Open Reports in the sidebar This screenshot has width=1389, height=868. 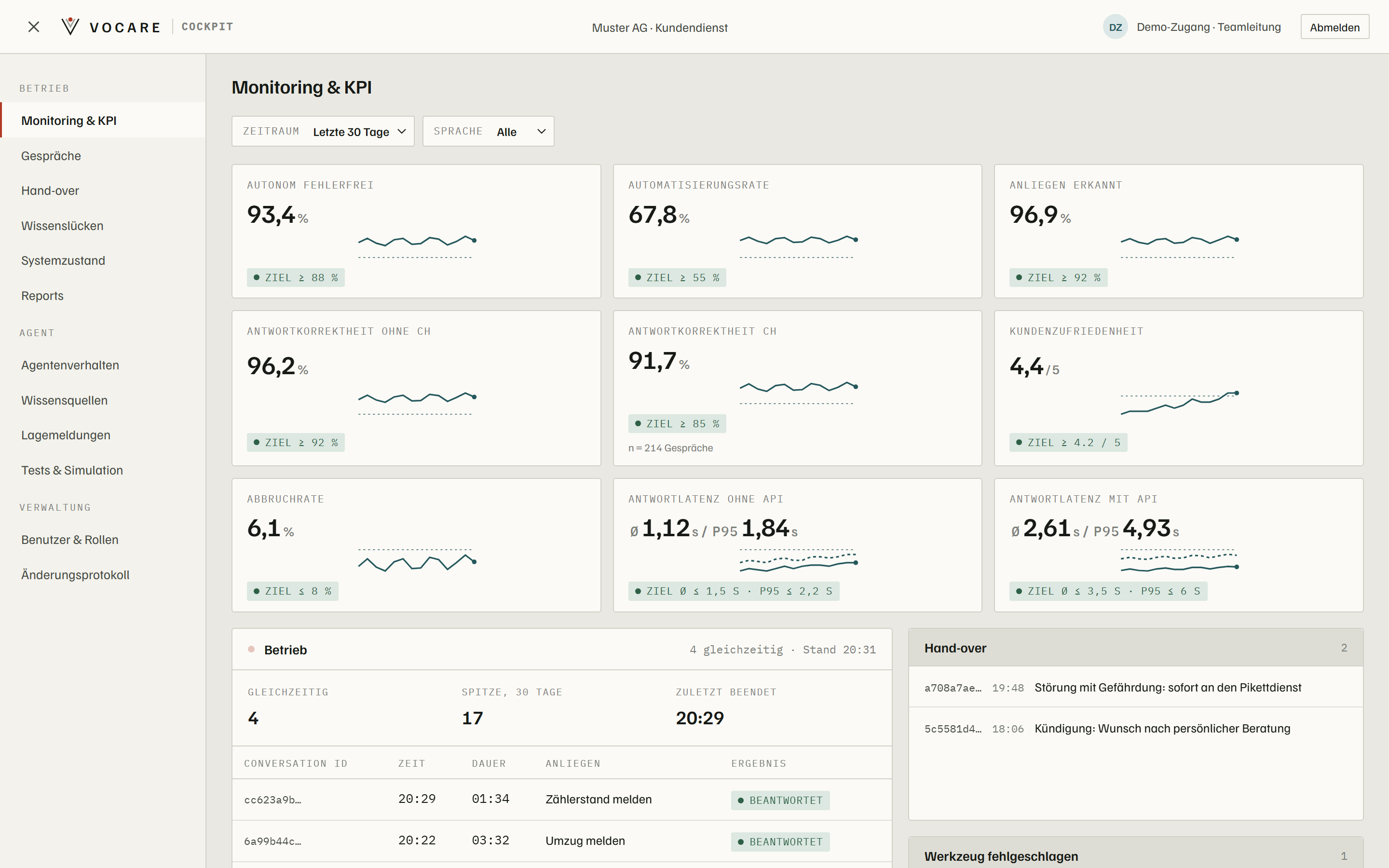(x=103, y=296)
